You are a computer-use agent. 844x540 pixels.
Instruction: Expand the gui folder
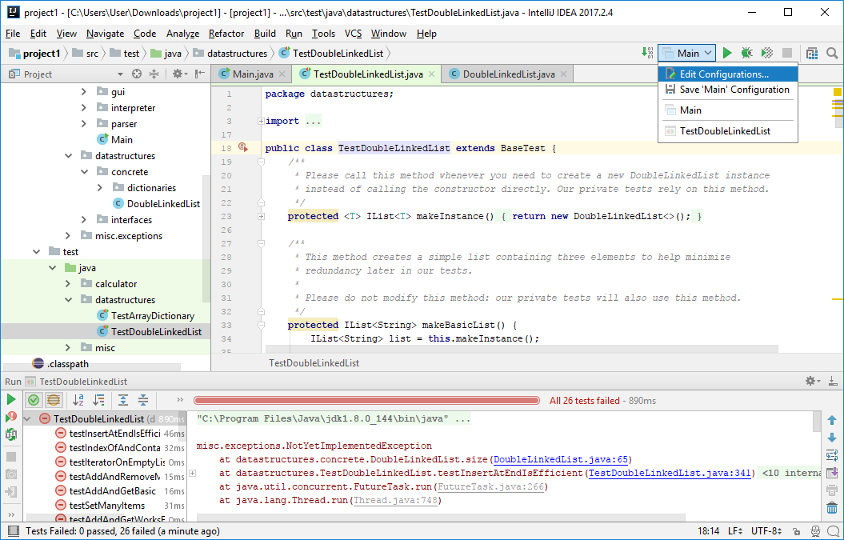83,92
